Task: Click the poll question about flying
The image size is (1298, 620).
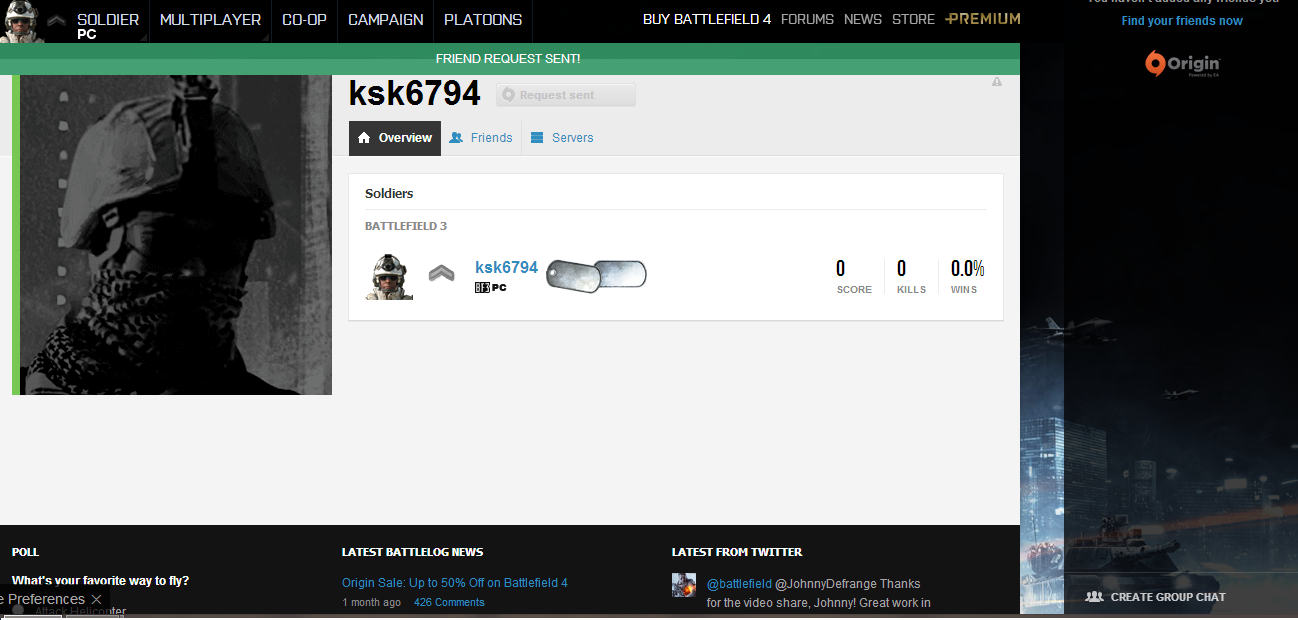Action: [x=100, y=581]
